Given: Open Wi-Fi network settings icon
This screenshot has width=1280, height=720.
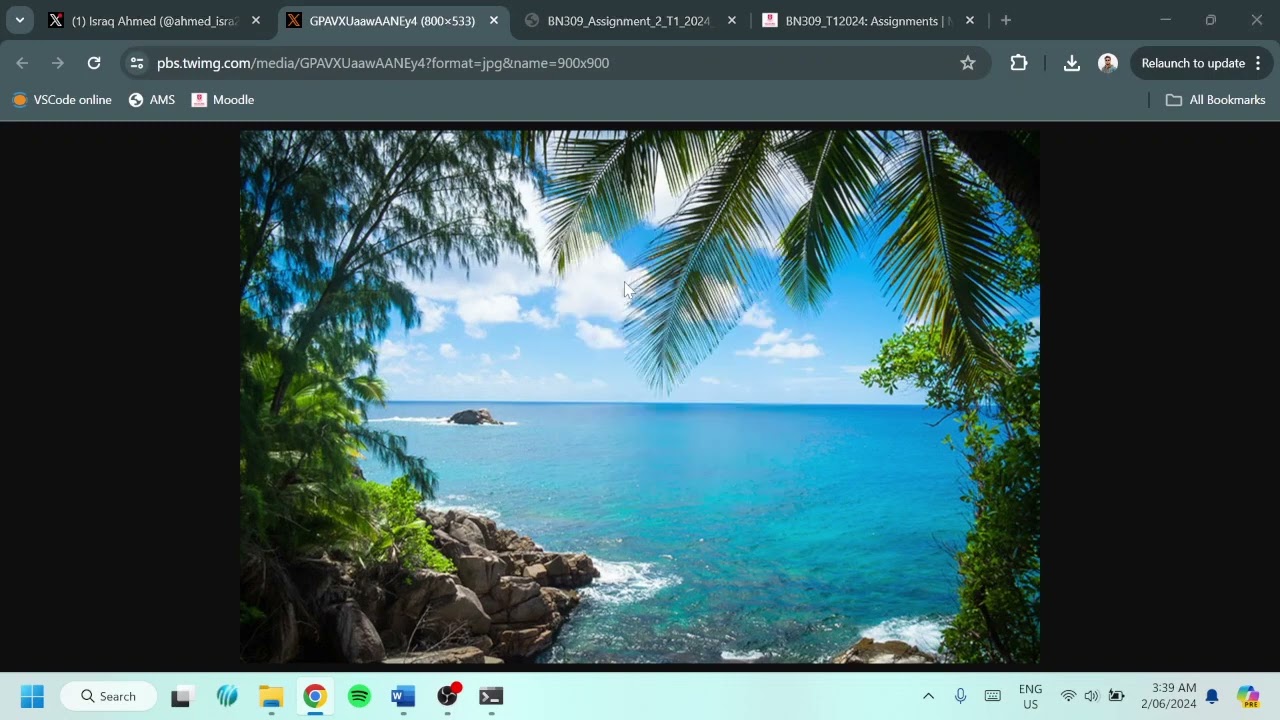Looking at the screenshot, I should [1068, 696].
